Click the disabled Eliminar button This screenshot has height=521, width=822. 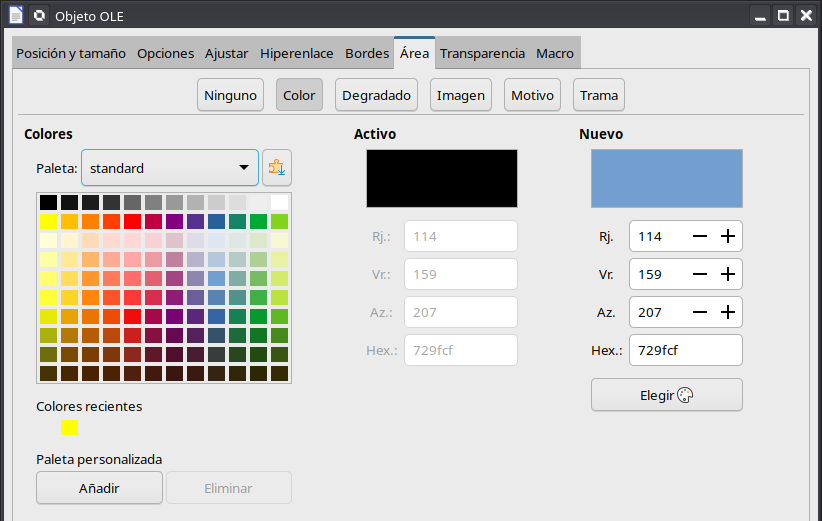point(229,488)
